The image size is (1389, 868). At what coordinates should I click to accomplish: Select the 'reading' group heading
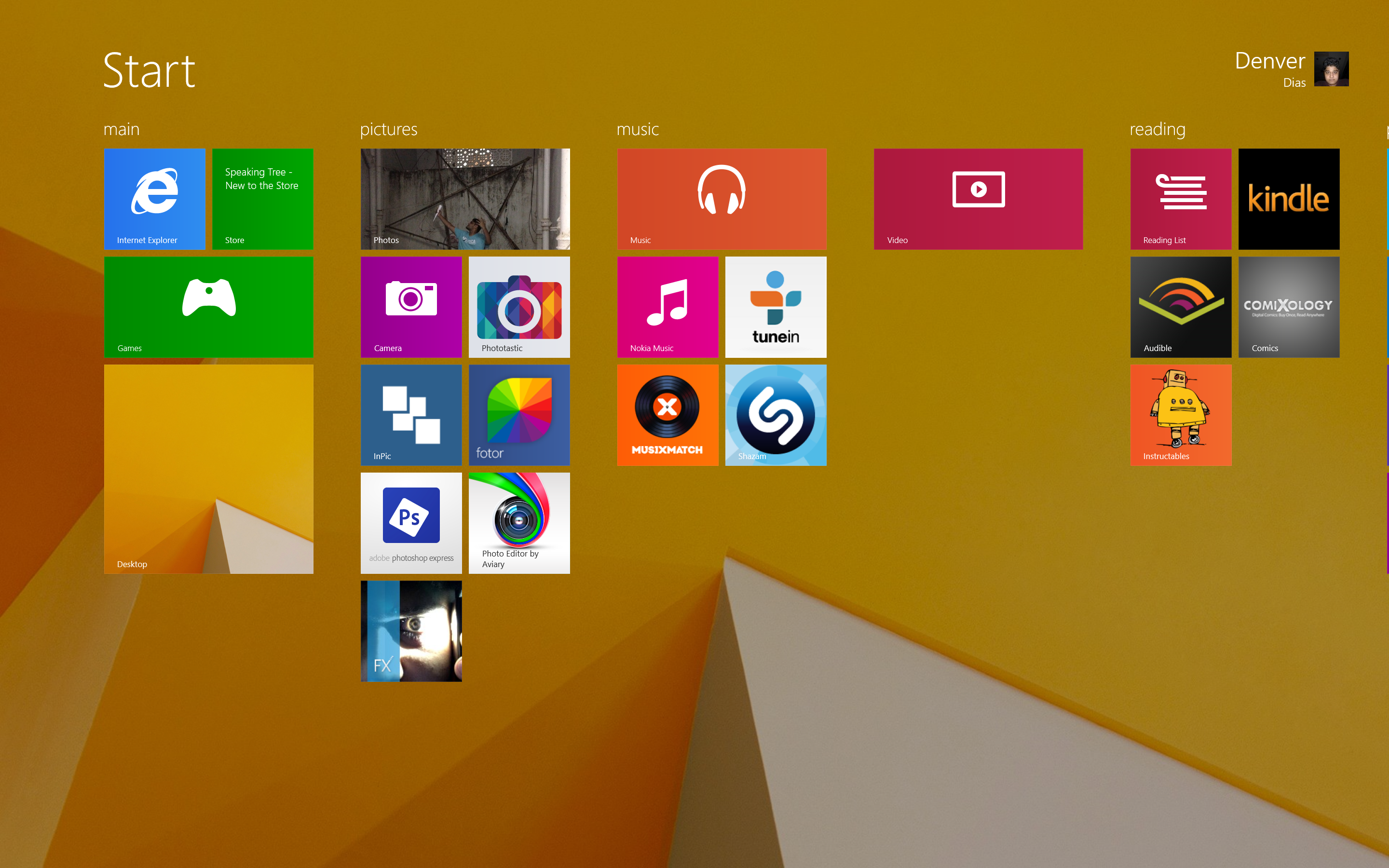tap(1157, 129)
